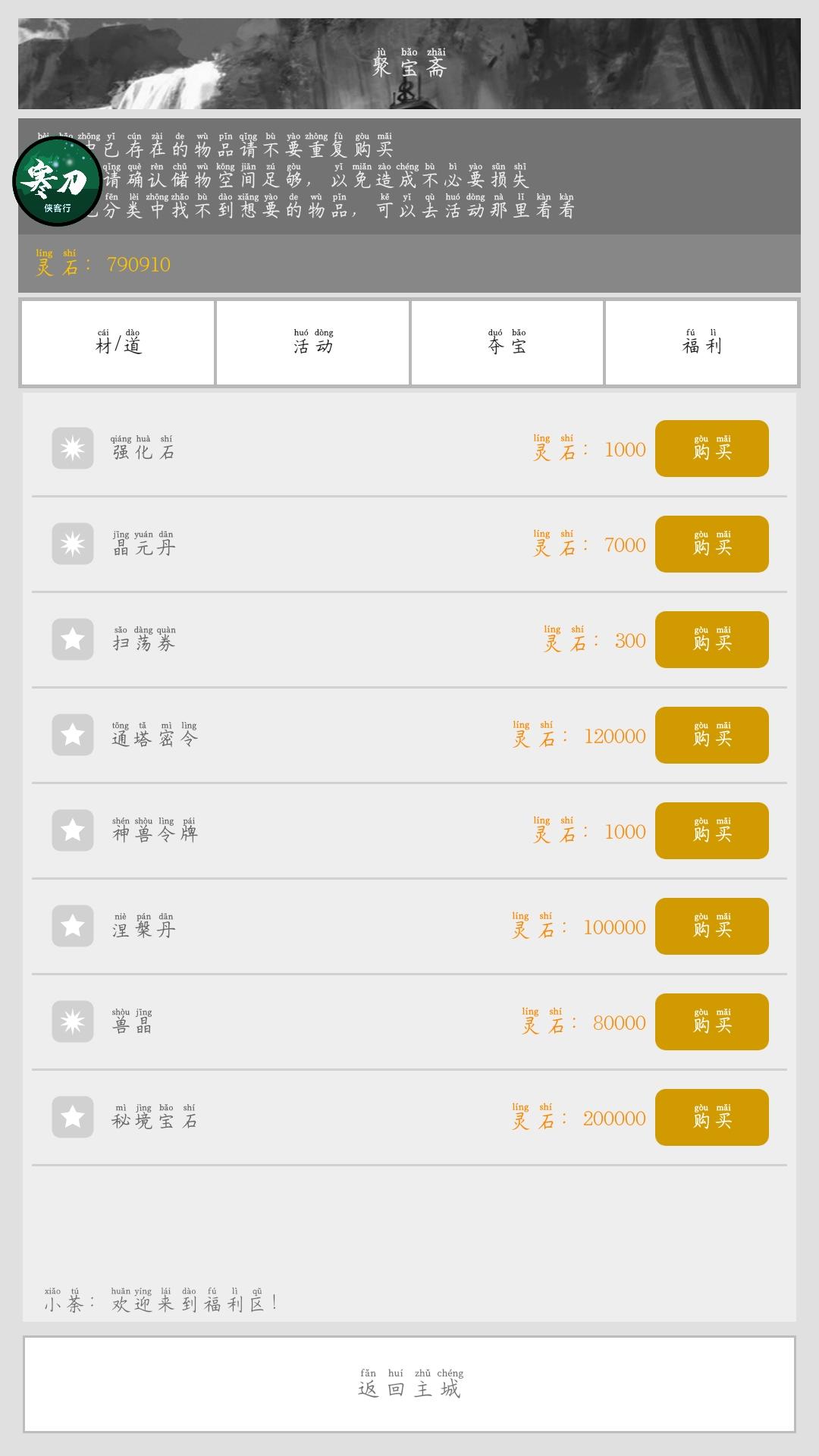Click the star icon beside 秘境宝石
Viewport: 819px width, 1456px height.
(x=73, y=1117)
